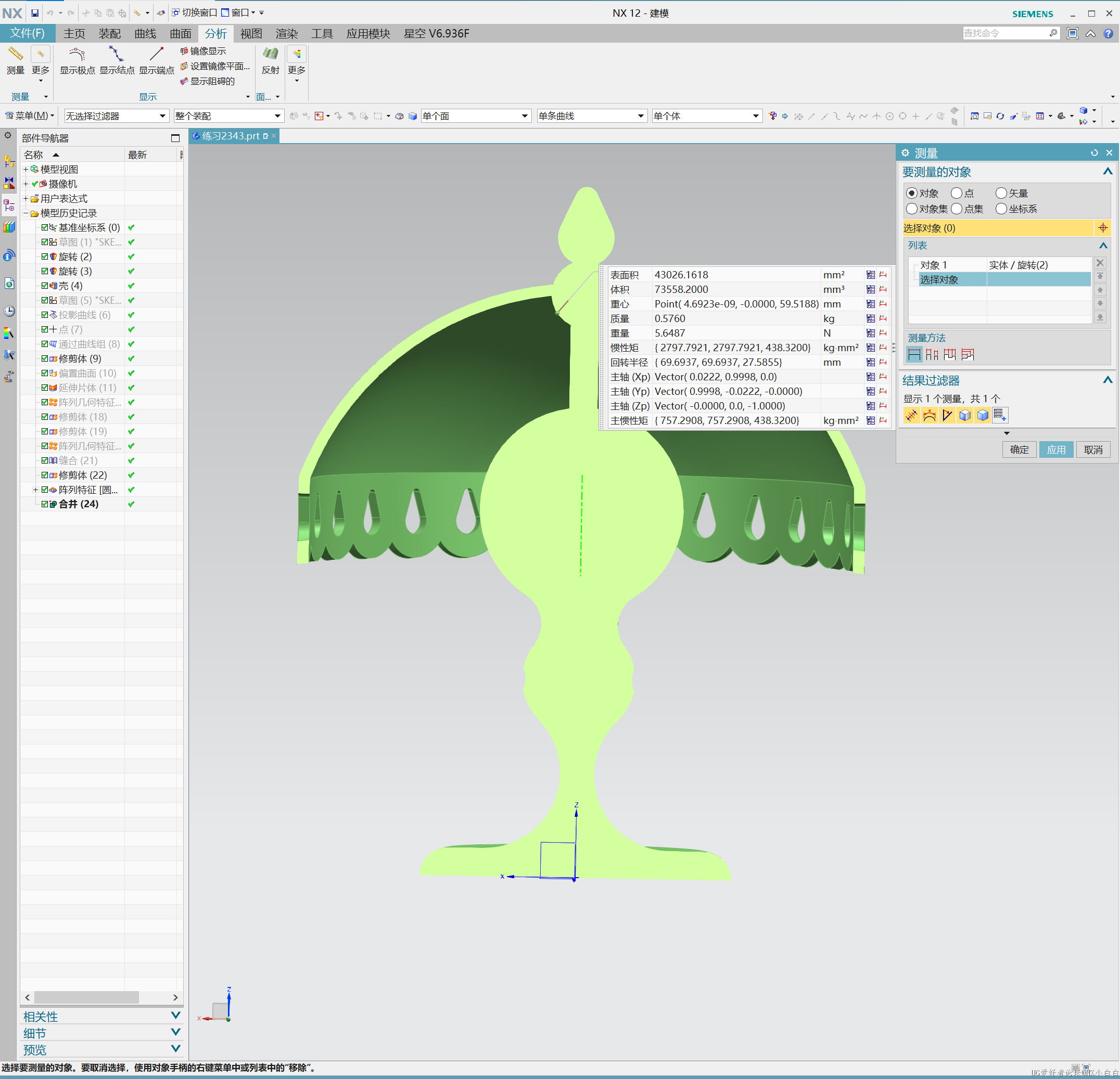This screenshot has width=1120, height=1079.
Task: Click the info icon on the surface area row
Action: click(870, 275)
